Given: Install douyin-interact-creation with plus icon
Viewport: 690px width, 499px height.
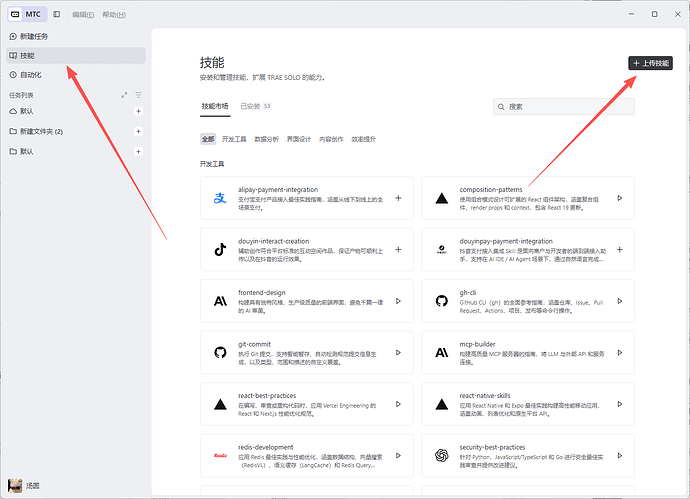Looking at the screenshot, I should (398, 250).
